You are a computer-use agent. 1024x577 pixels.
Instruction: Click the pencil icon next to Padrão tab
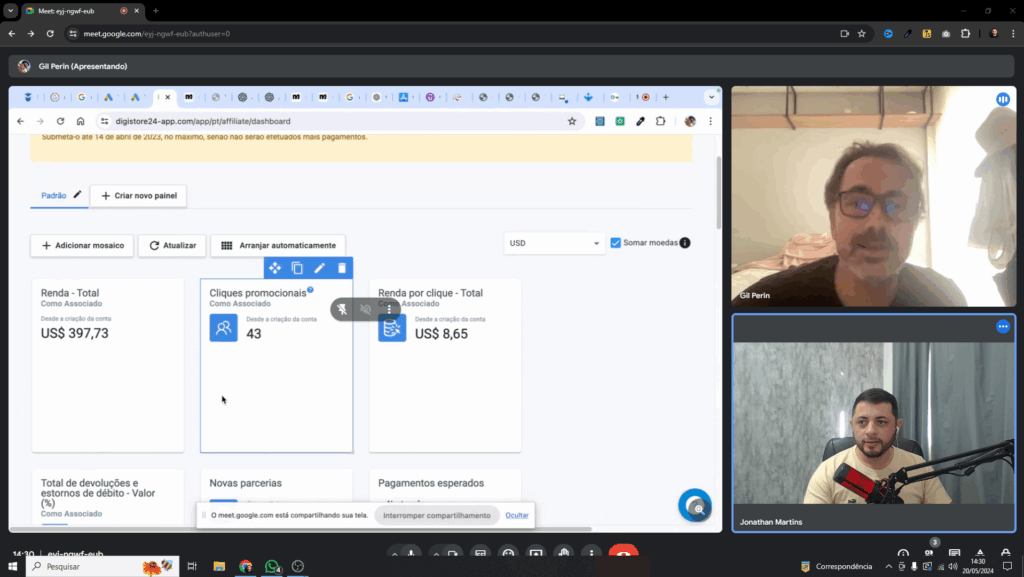[78, 195]
